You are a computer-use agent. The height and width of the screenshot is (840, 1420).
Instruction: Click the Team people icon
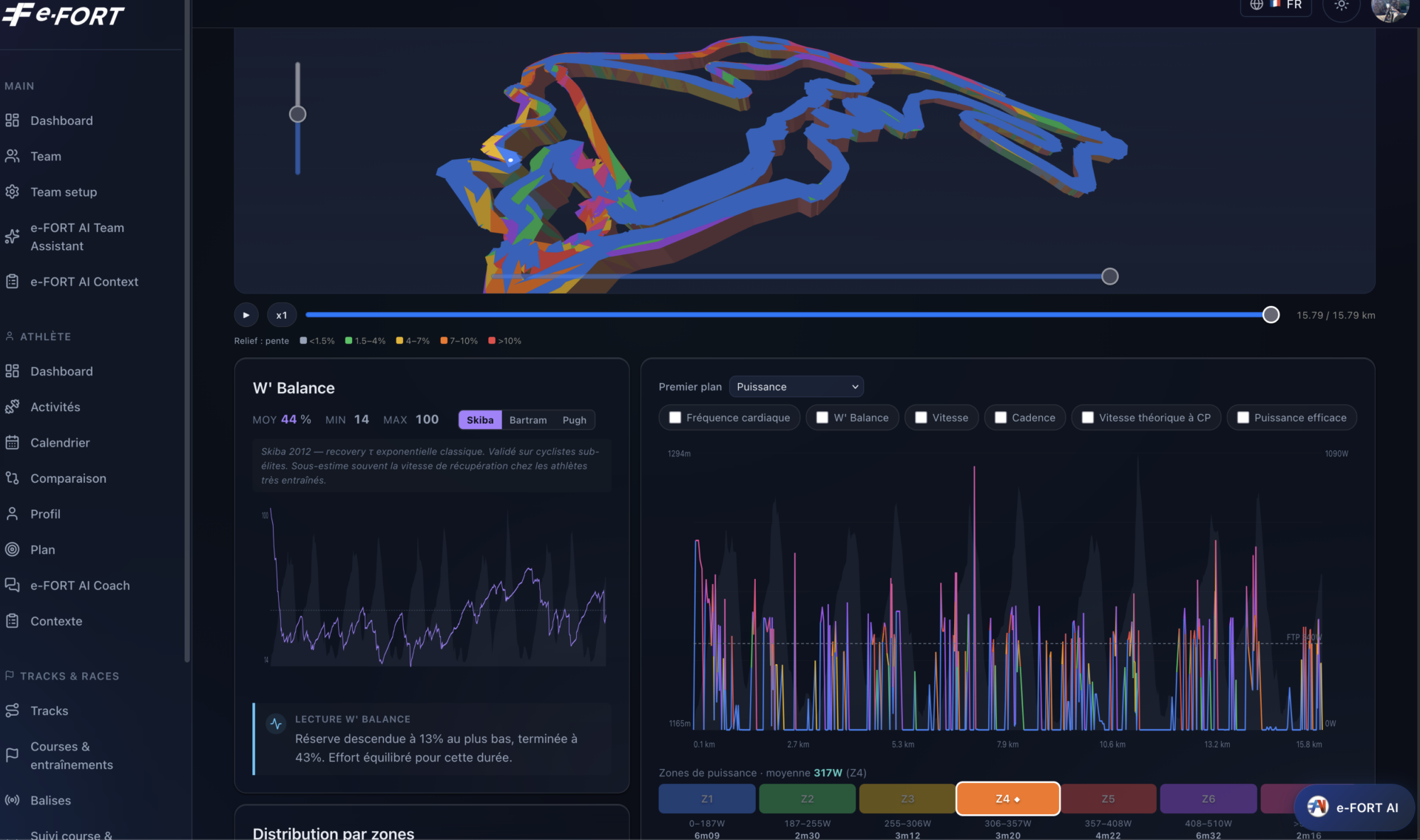click(12, 156)
